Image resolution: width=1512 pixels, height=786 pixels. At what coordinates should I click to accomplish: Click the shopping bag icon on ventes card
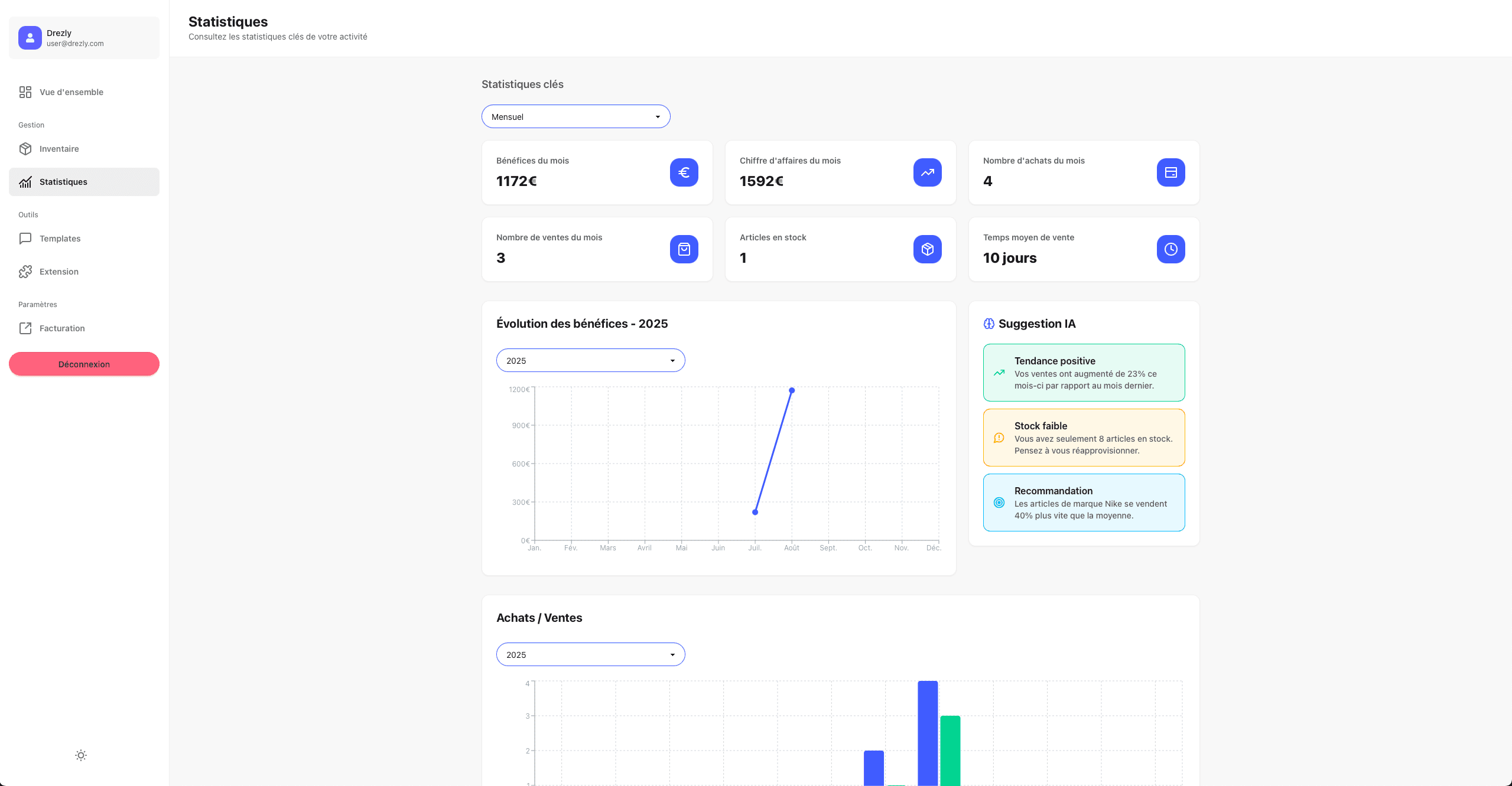click(x=684, y=249)
